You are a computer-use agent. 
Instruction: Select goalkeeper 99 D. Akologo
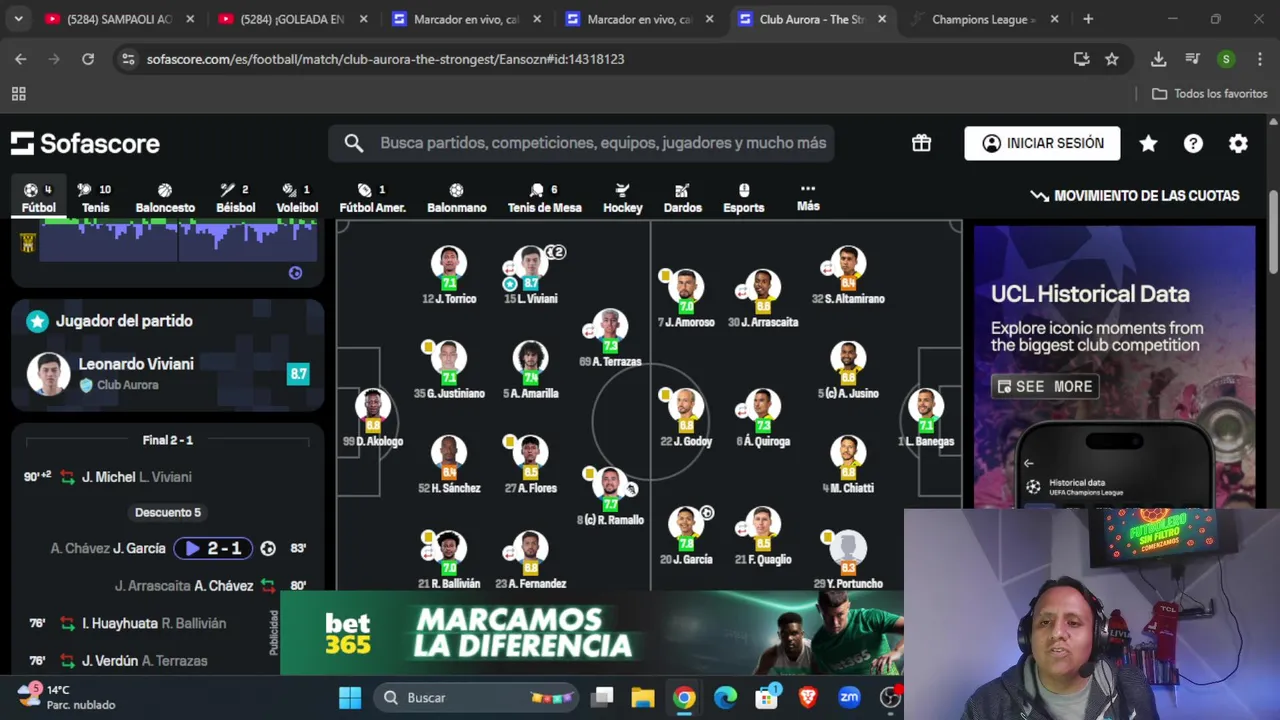click(373, 418)
